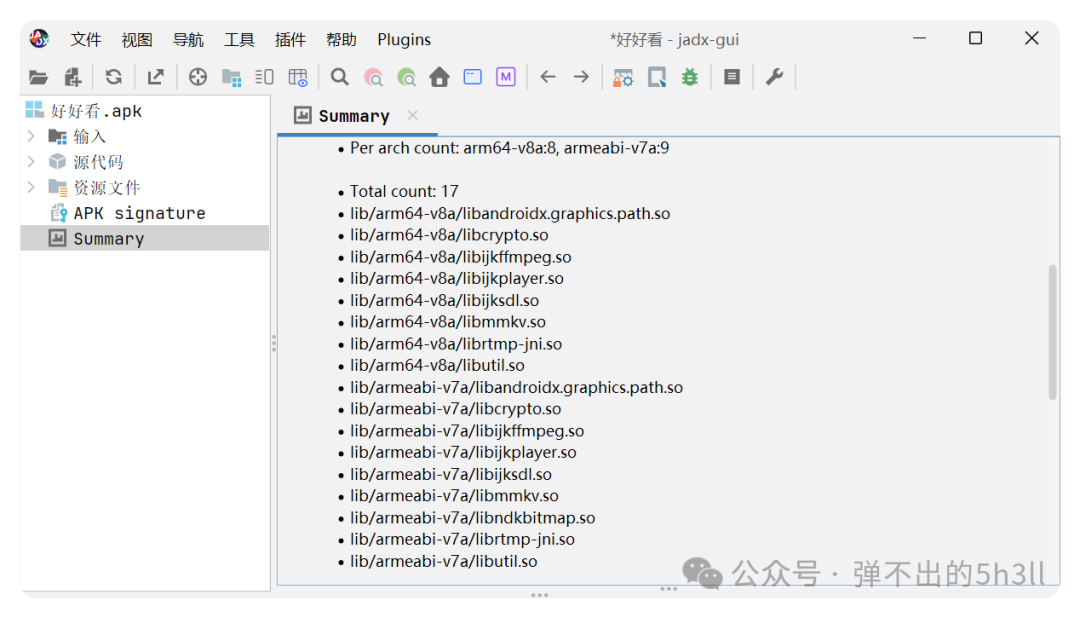1080x618 pixels.
Task: Expand the 源代码 tree node
Action: [x=31, y=162]
